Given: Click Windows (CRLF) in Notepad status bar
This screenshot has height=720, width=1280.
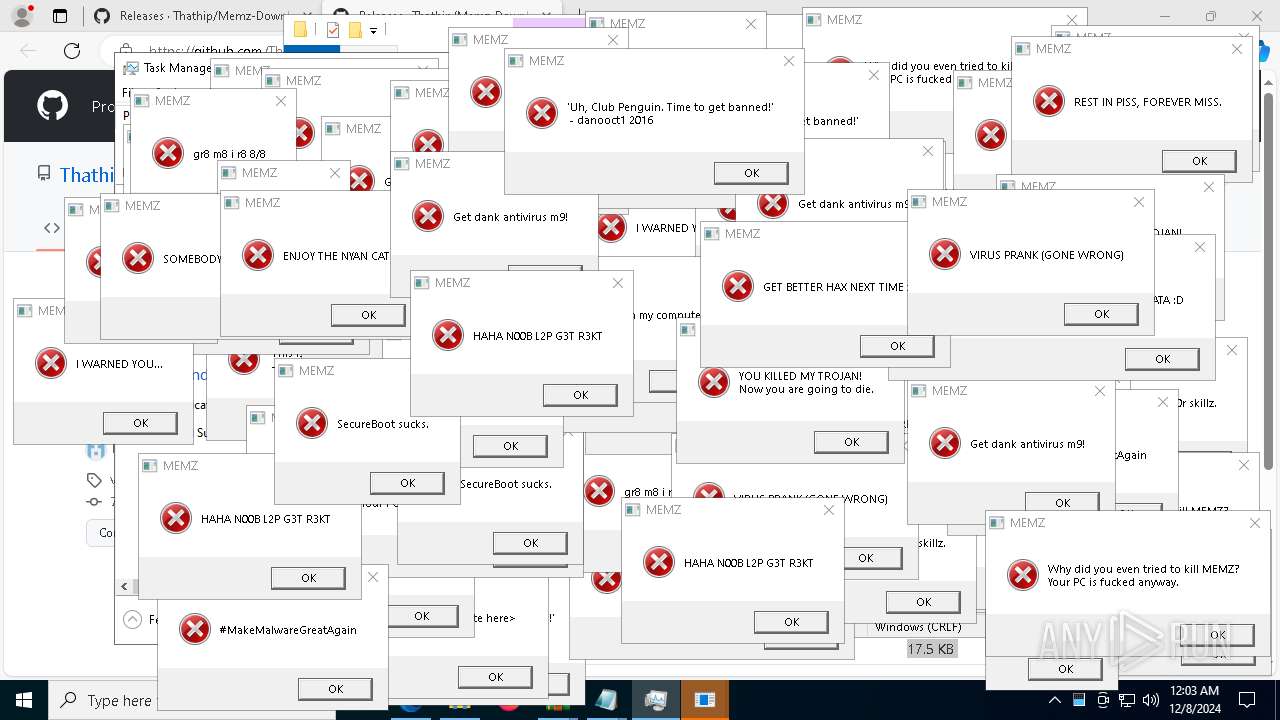Looking at the screenshot, I should [918, 627].
